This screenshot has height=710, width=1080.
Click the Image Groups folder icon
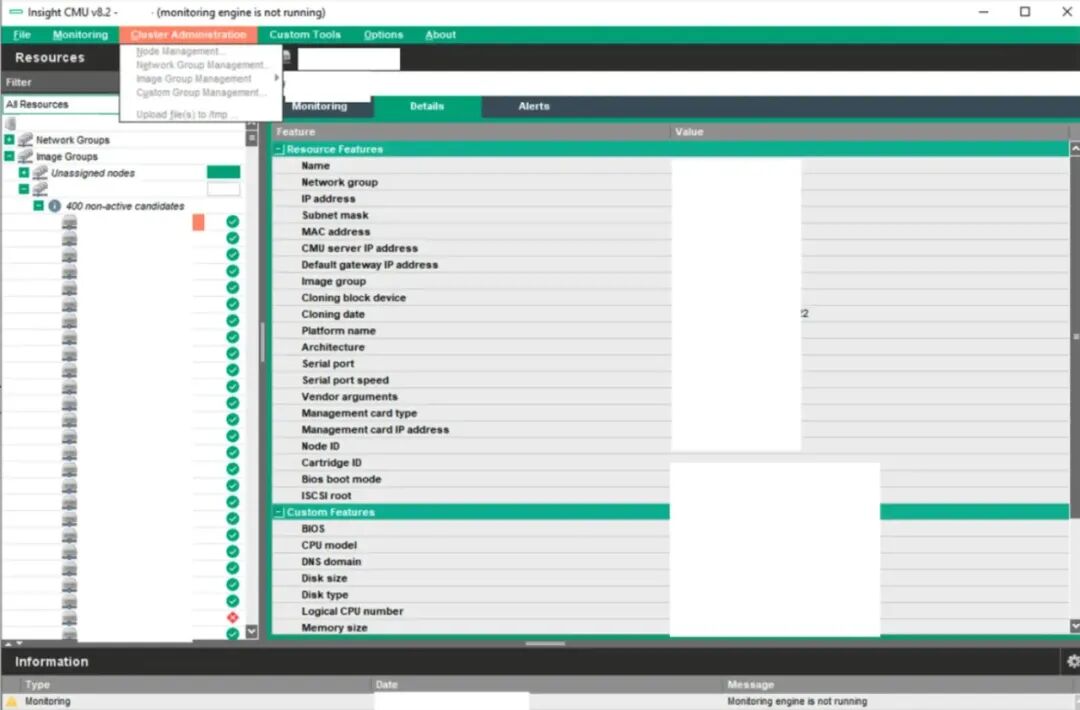(x=25, y=156)
